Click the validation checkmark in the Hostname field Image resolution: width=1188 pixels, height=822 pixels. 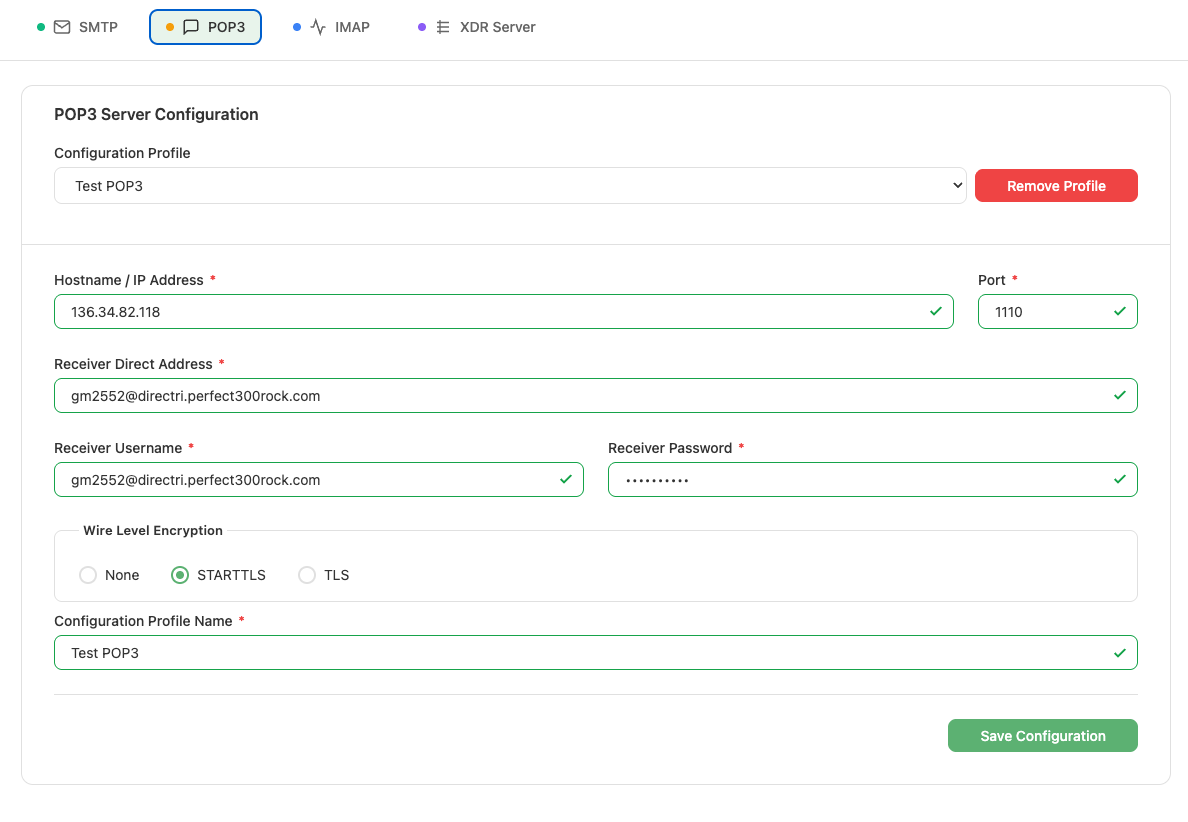(936, 311)
